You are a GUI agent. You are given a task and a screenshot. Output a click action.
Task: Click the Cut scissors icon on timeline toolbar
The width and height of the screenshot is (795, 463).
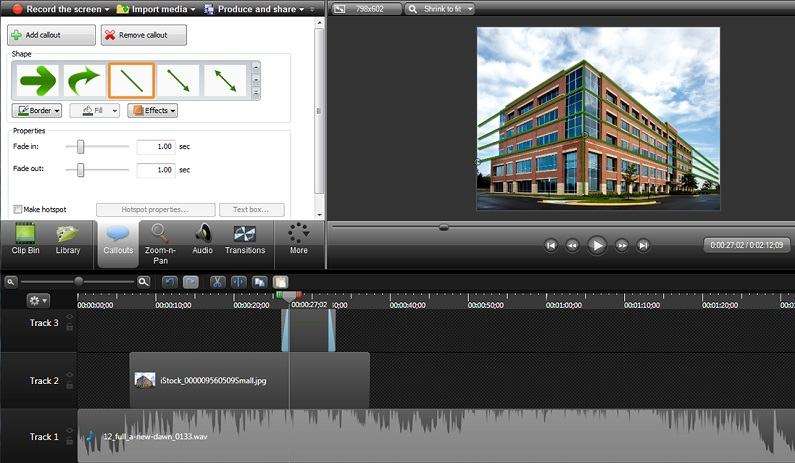pos(216,282)
